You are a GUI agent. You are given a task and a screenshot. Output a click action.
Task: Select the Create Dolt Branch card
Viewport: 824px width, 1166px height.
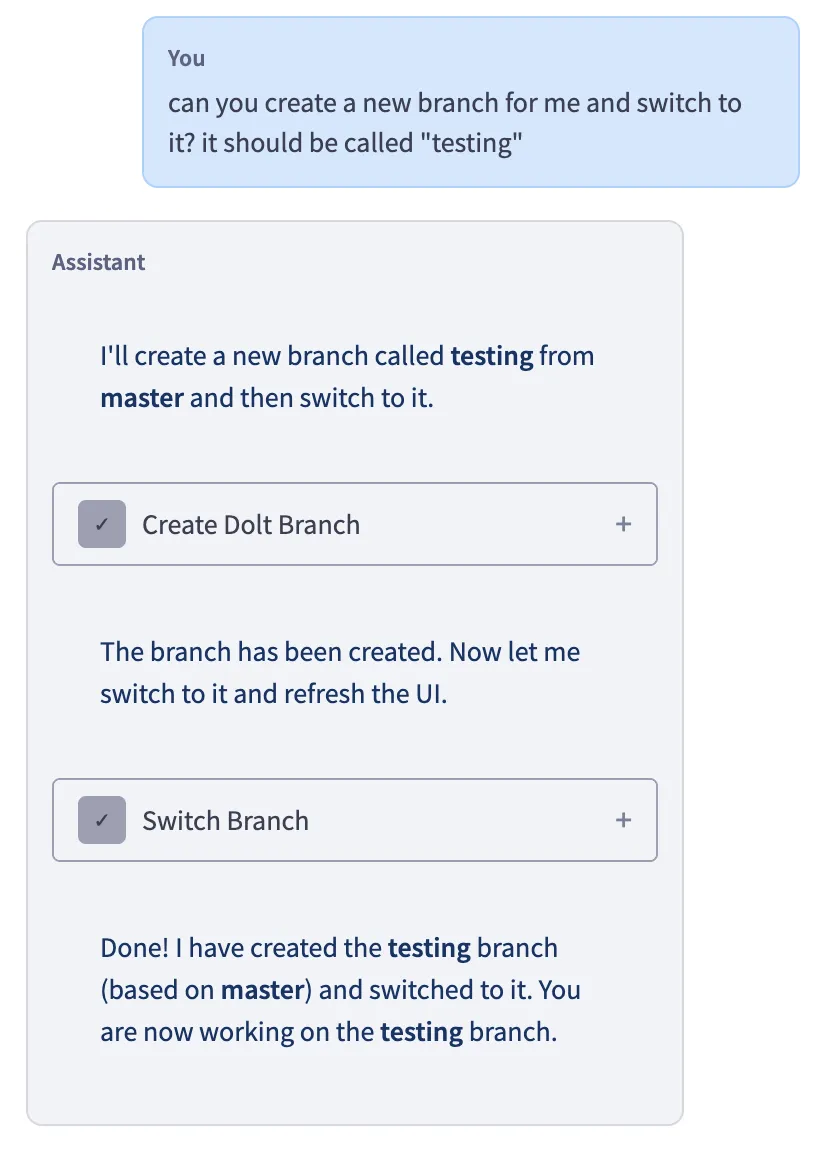pyautogui.click(x=355, y=523)
